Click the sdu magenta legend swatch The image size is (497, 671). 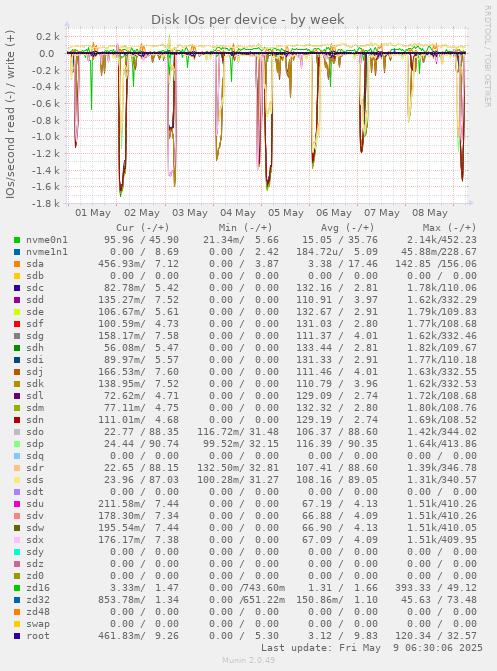click(x=17, y=504)
